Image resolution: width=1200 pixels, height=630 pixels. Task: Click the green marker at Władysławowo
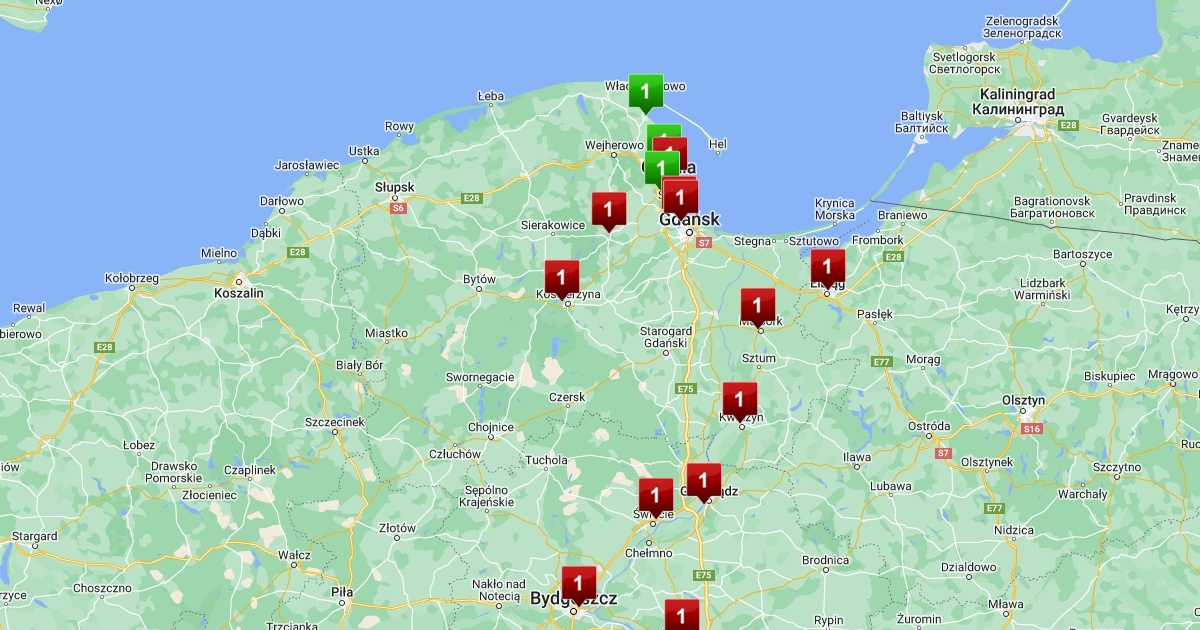click(645, 92)
